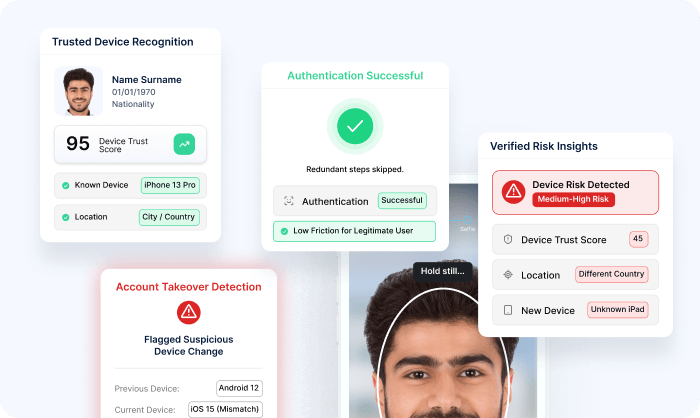Click the Verified Risk Insights heading
The width and height of the screenshot is (700, 418).
click(x=544, y=146)
